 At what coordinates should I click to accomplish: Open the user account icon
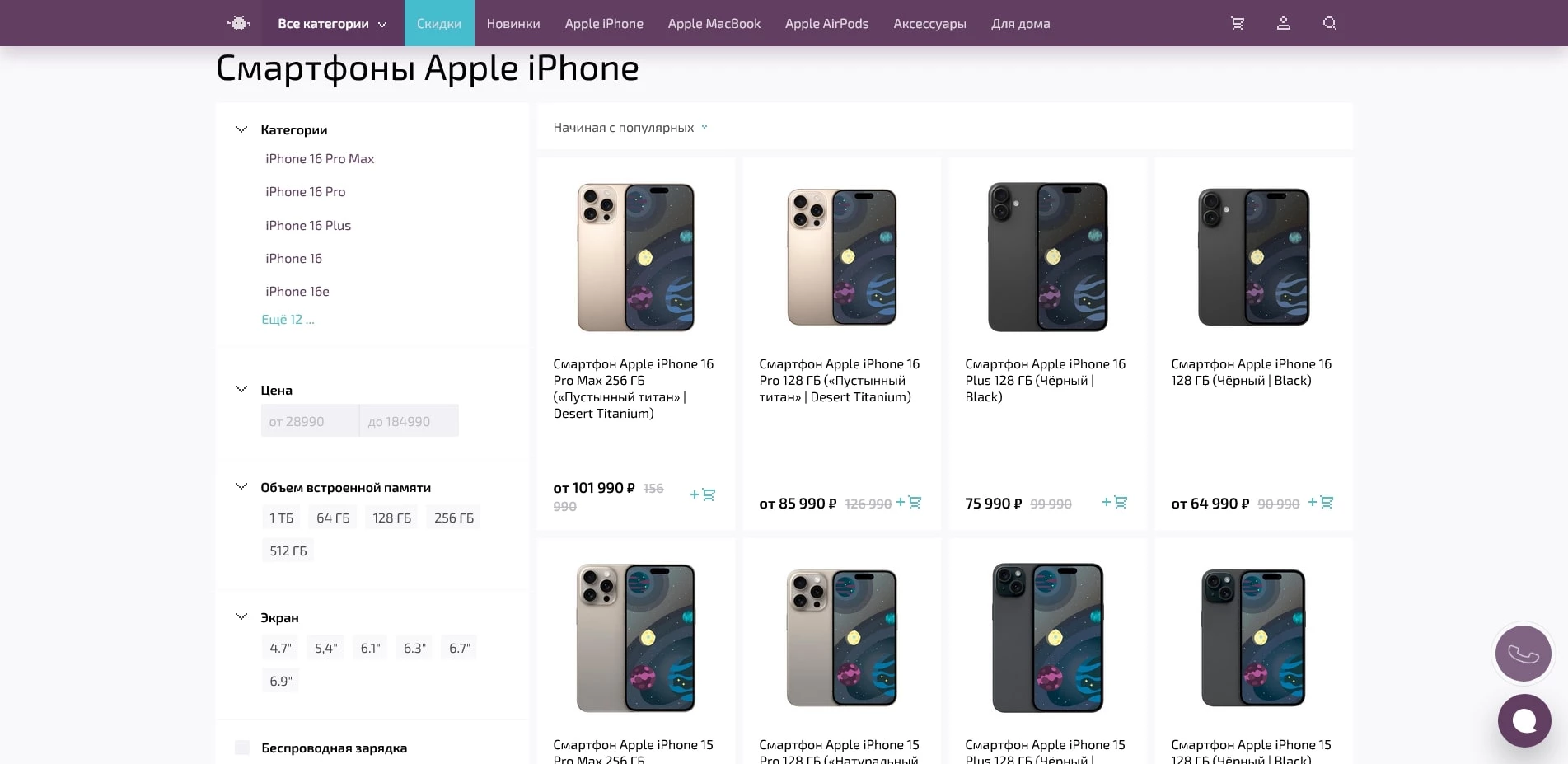[x=1283, y=24]
